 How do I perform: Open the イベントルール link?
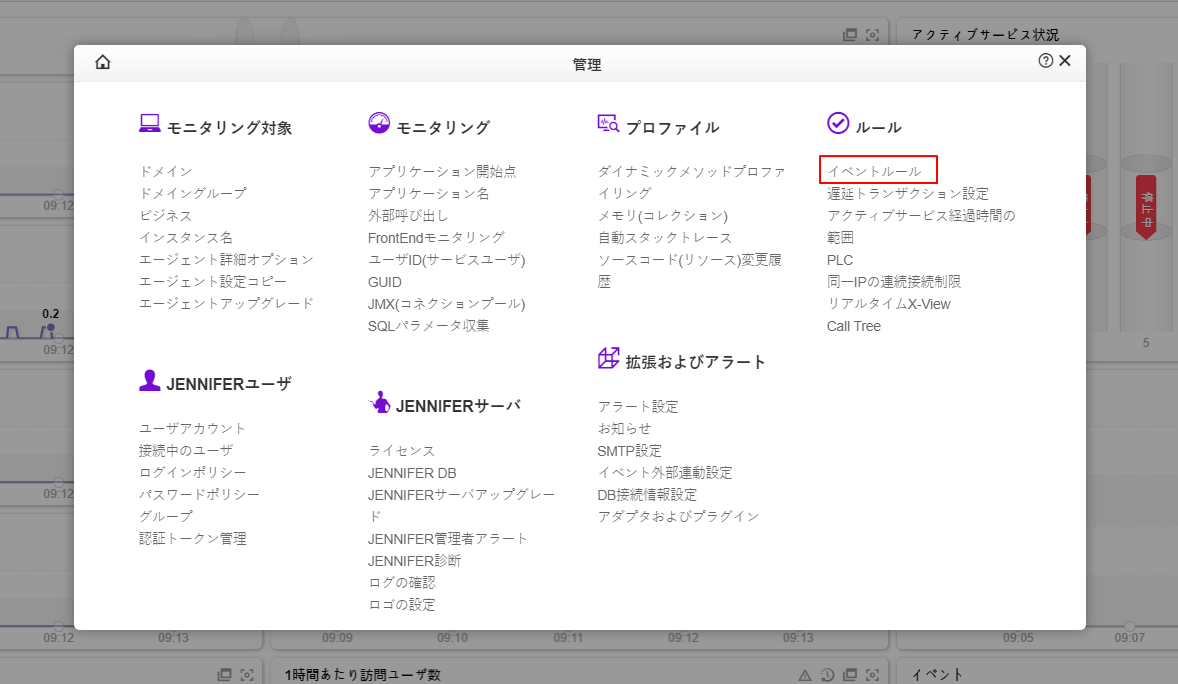(x=874, y=171)
